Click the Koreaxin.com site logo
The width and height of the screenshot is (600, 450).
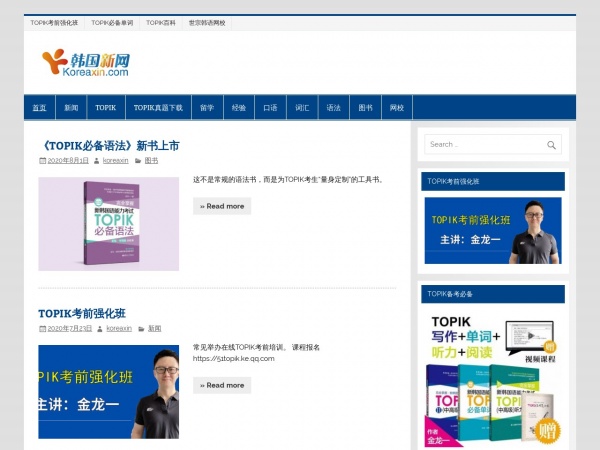tap(86, 62)
